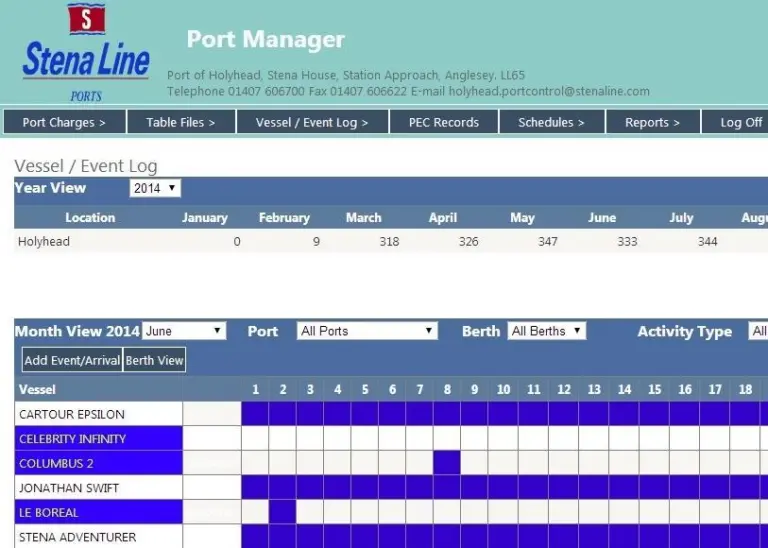Click the Location column header
Image resolution: width=768 pixels, height=548 pixels.
[x=90, y=217]
